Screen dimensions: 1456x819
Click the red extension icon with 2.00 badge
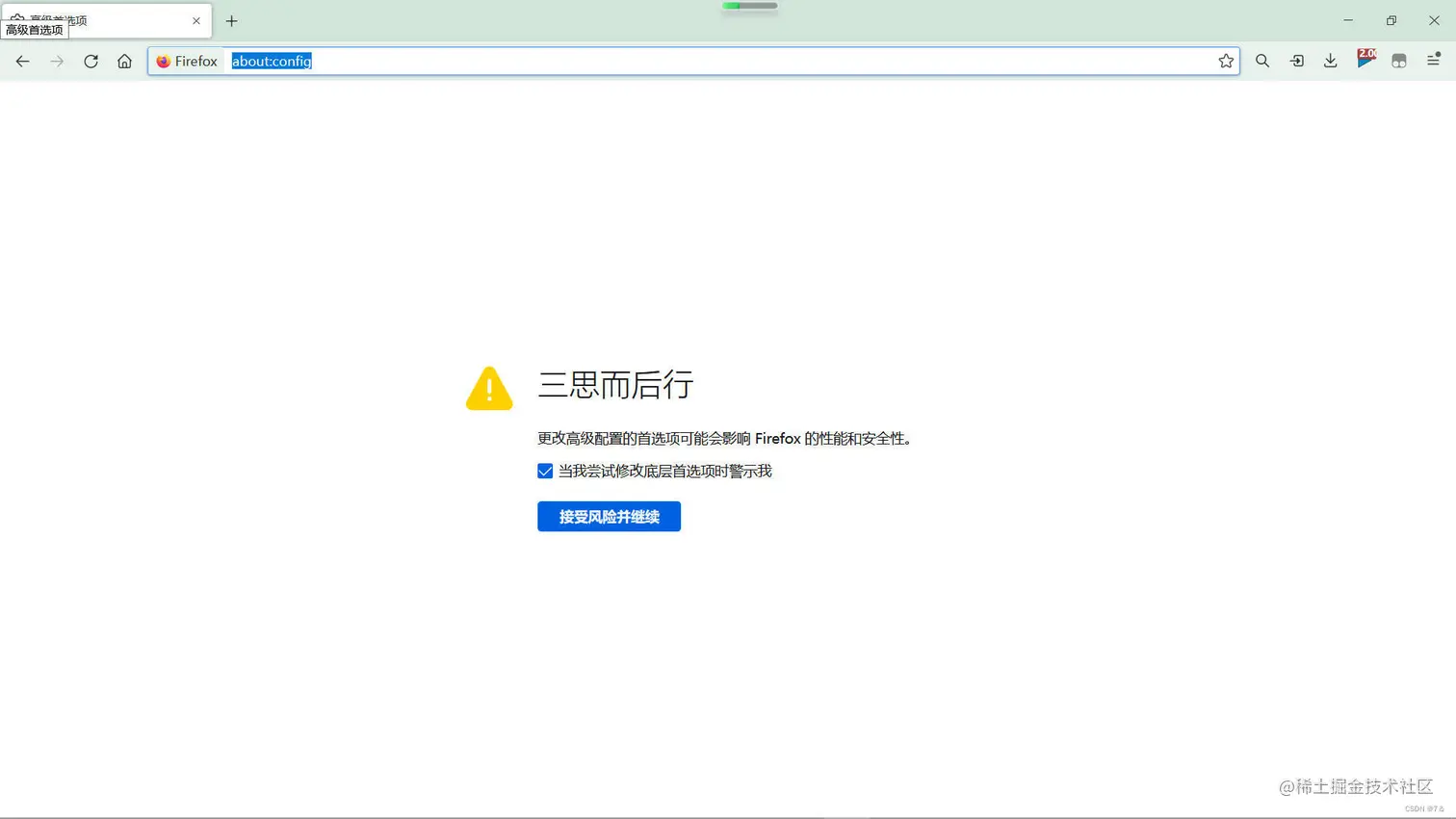coord(1365,59)
